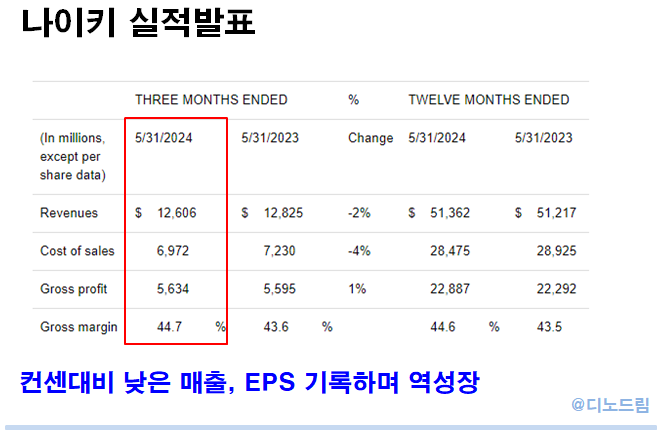The height and width of the screenshot is (435, 661).
Task: Click the gross margin value 43.6
Action: [276, 327]
